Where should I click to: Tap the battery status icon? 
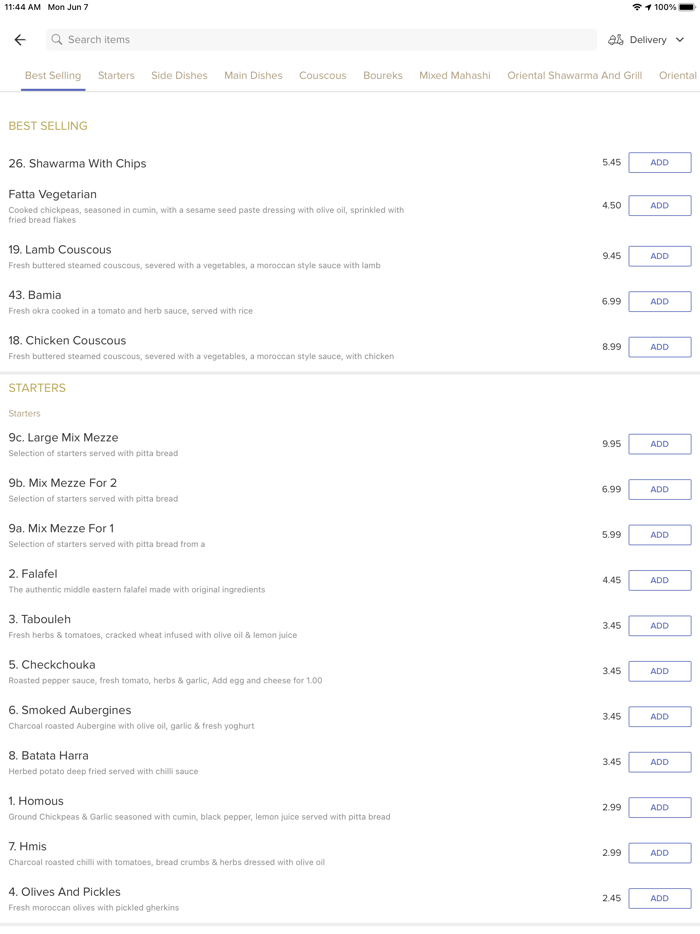[x=687, y=7]
